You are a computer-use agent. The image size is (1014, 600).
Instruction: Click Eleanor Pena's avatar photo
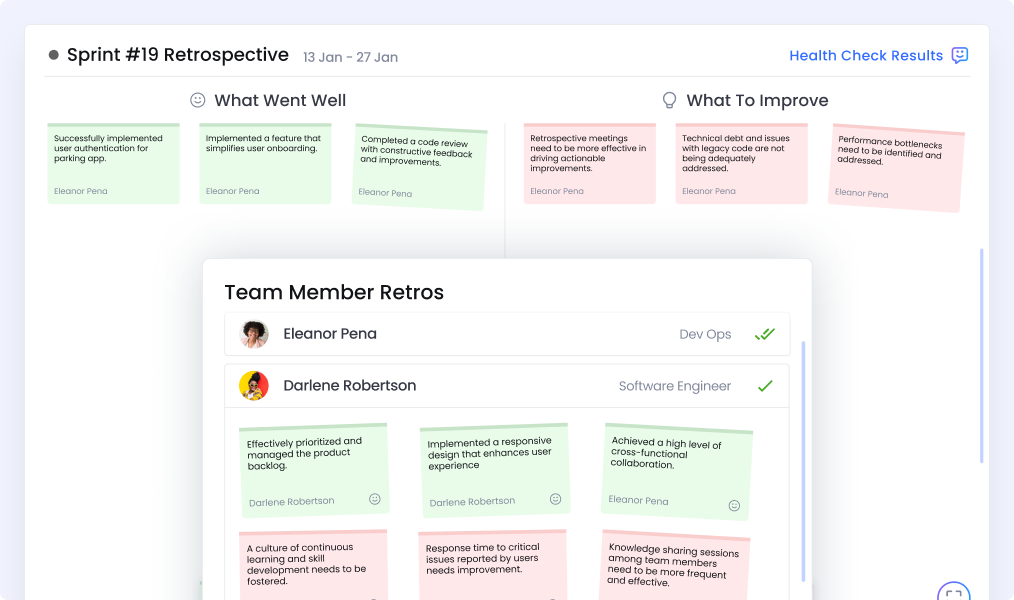[254, 334]
